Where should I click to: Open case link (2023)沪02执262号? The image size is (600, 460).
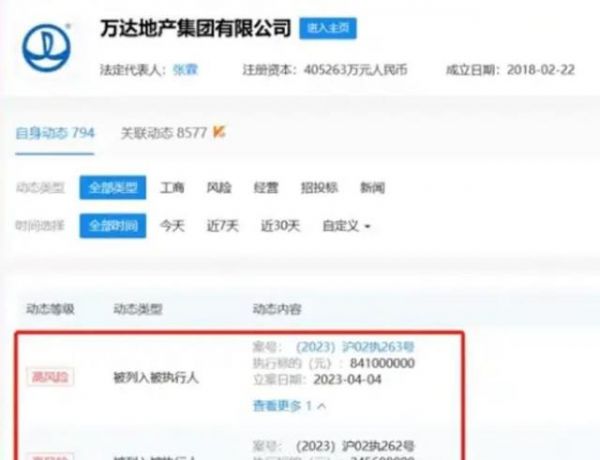click(x=355, y=446)
